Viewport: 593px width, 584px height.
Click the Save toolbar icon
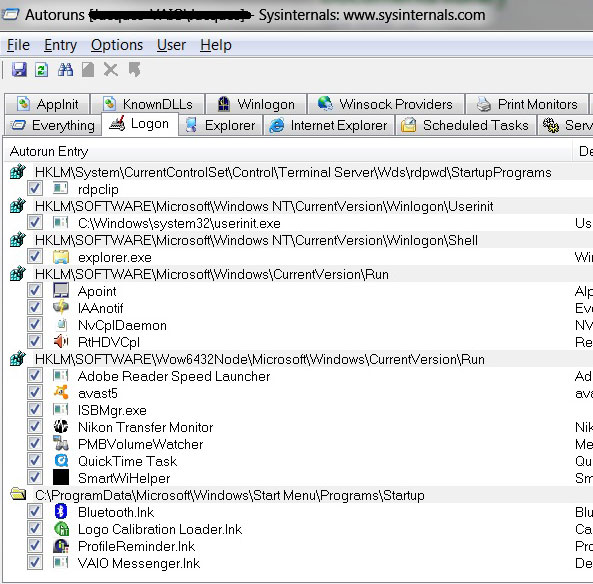coord(19,70)
